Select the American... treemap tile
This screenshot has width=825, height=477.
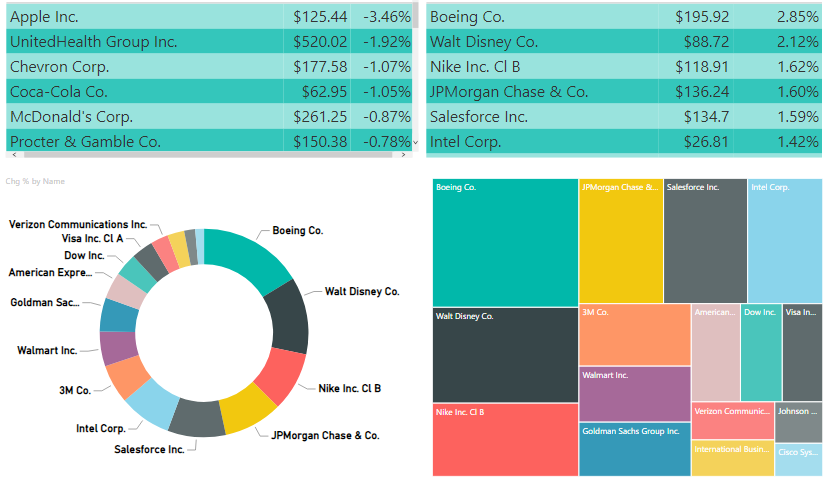point(716,352)
